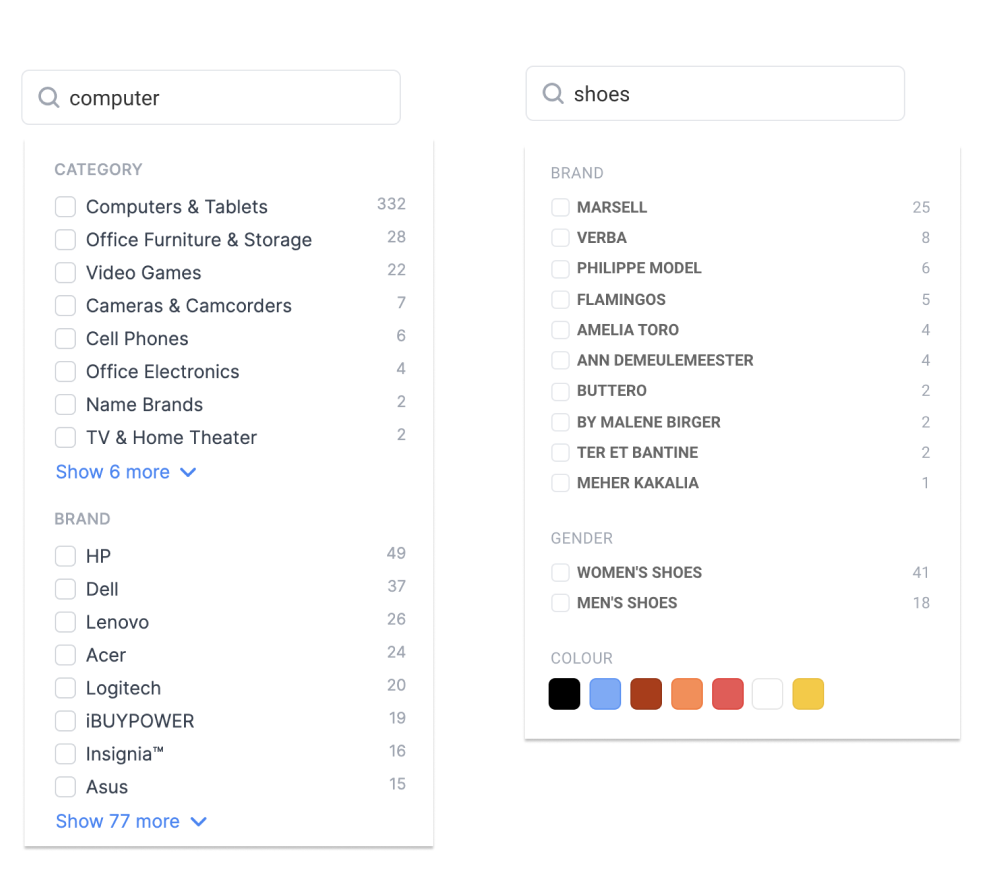Select the MARSELL brand checkbox
The height and width of the screenshot is (880, 988).
[x=560, y=207]
